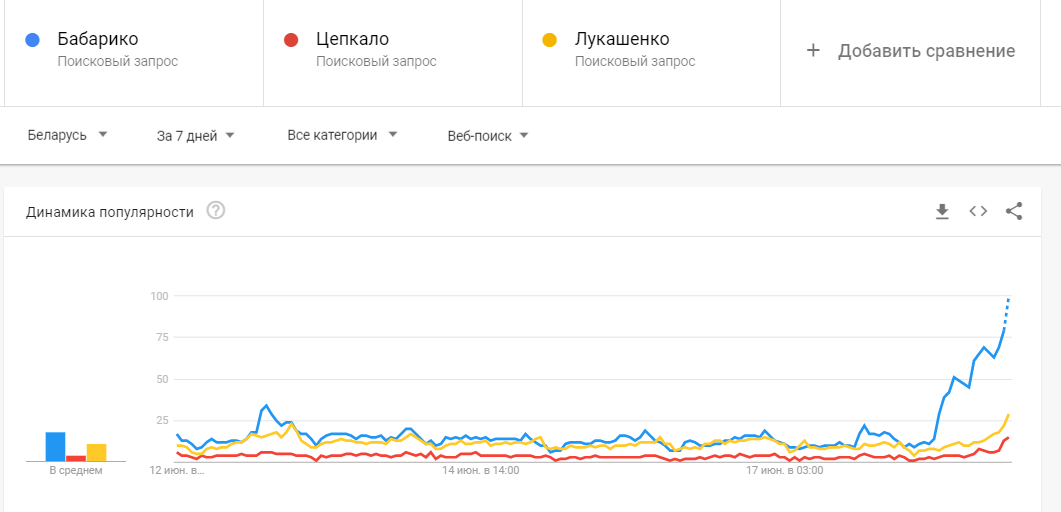Edit the Бабарико search term
The height and width of the screenshot is (512, 1061).
click(x=98, y=40)
